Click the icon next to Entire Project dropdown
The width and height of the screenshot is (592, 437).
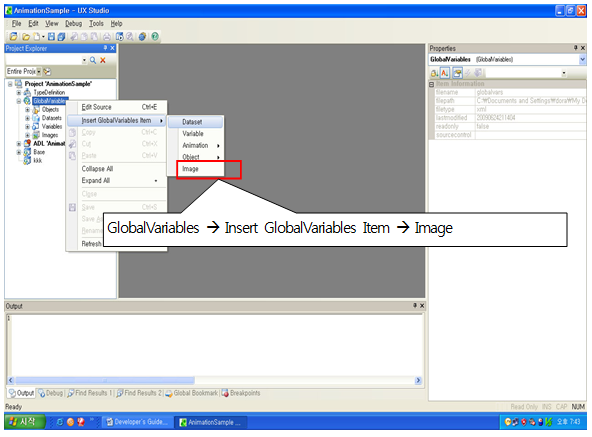tap(47, 71)
